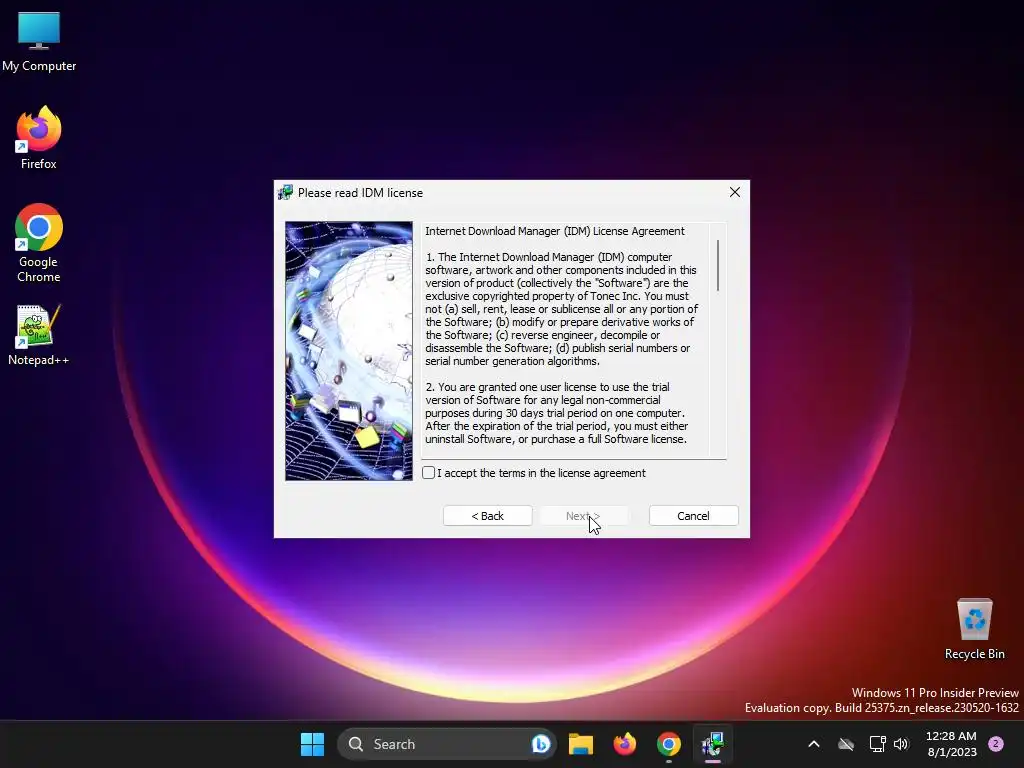Click the magnifier icon in taskbar search
Screen dimensions: 1024x768
click(x=356, y=744)
